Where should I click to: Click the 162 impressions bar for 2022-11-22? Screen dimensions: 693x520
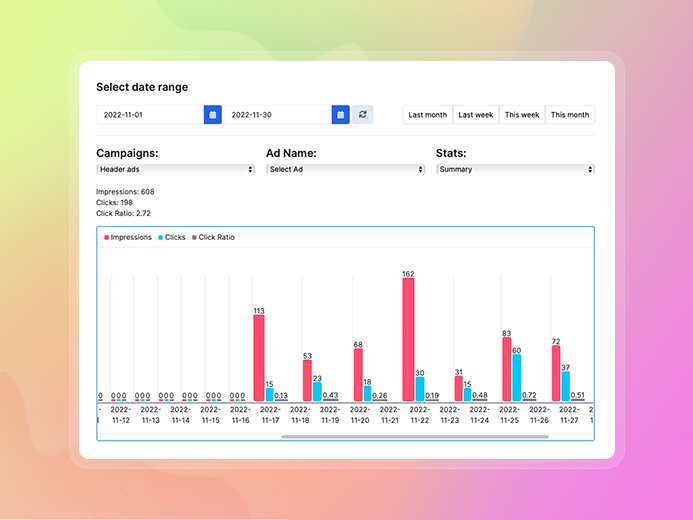(408, 339)
